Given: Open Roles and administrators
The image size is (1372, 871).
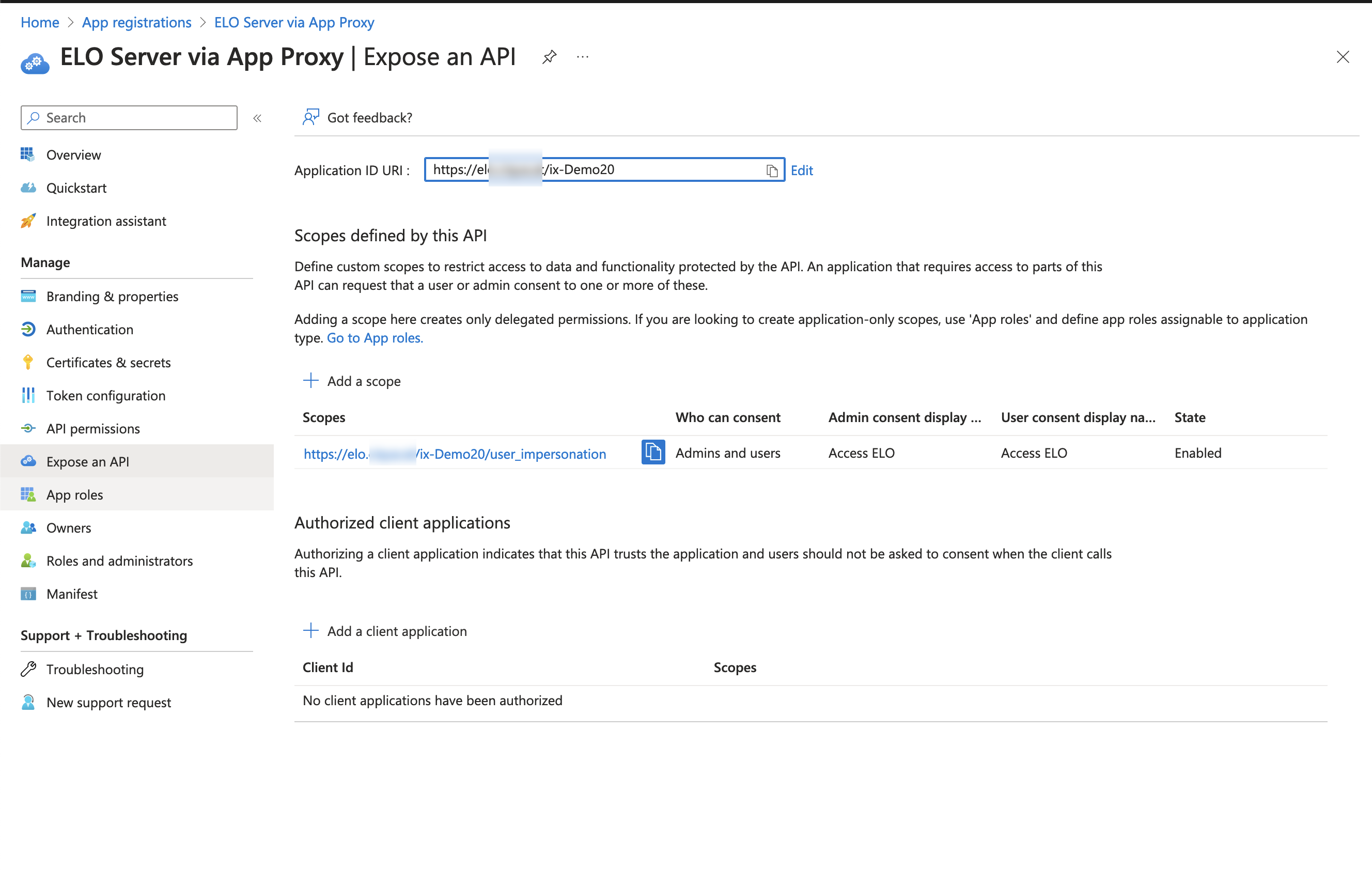Looking at the screenshot, I should tap(120, 561).
